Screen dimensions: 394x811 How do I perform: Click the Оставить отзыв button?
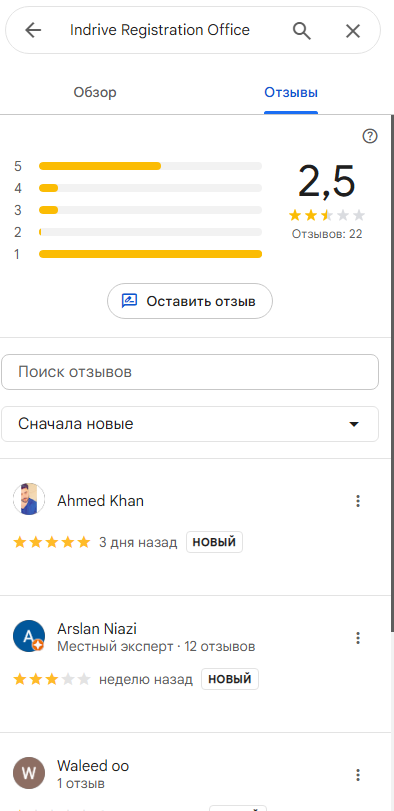click(190, 301)
